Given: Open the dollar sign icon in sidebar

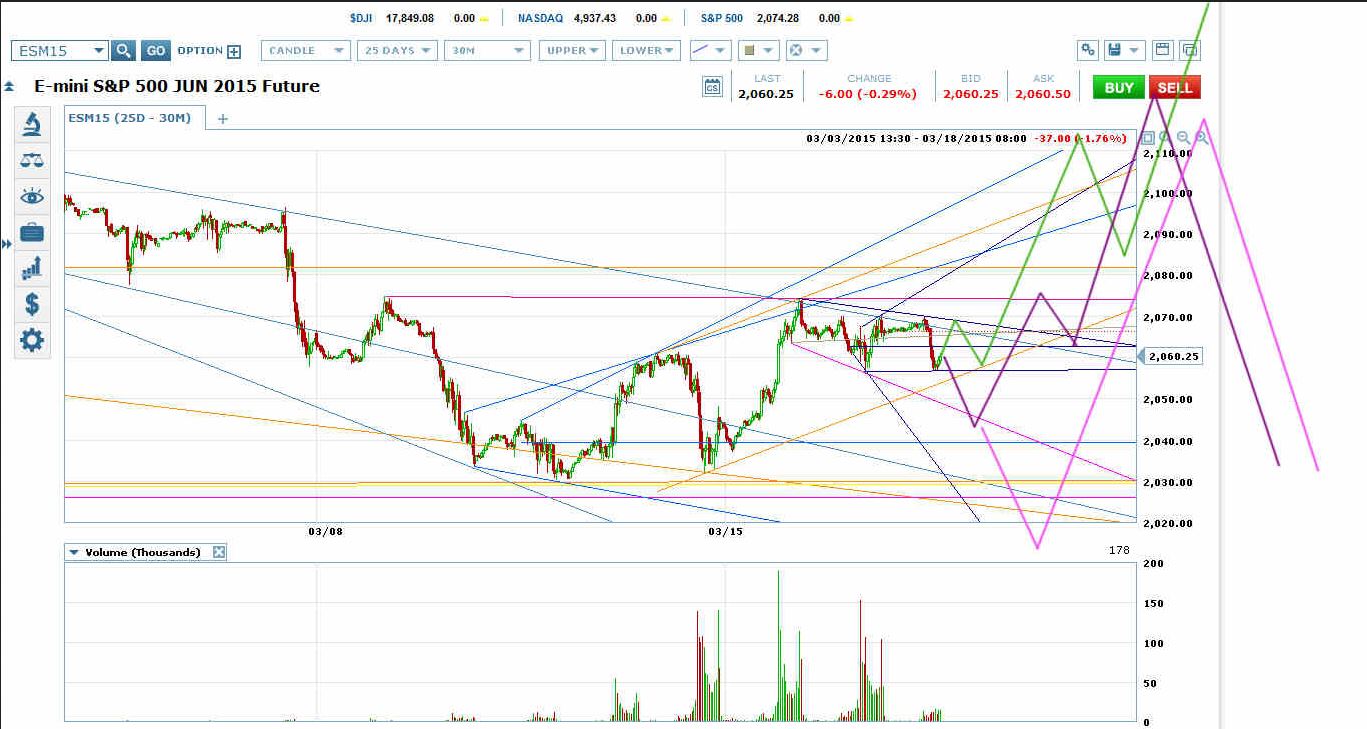Looking at the screenshot, I should [x=32, y=304].
